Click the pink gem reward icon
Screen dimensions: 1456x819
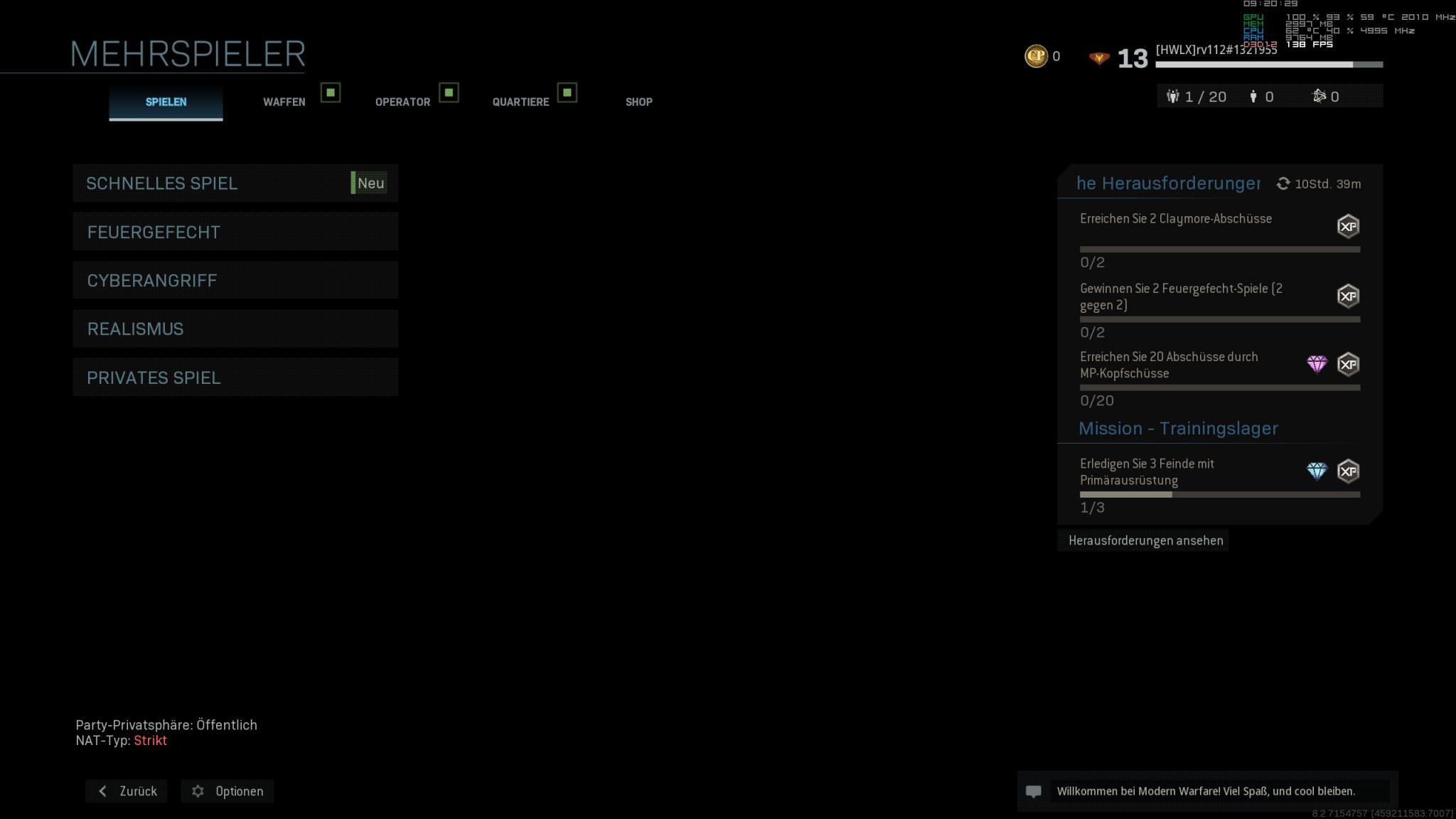[1317, 365]
